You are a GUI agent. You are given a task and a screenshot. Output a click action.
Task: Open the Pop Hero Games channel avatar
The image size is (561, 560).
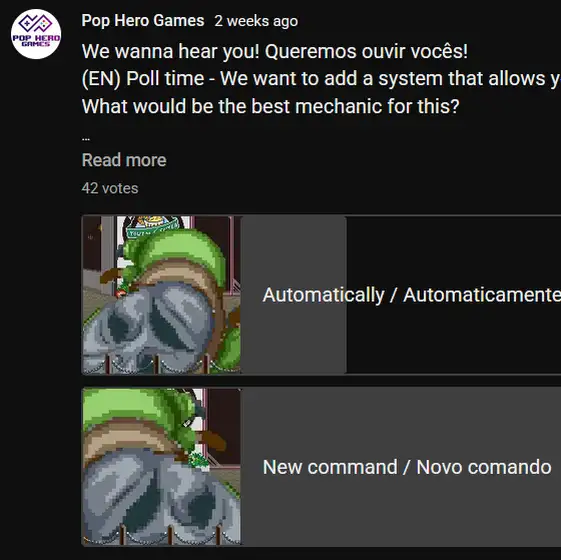[x=36, y=34]
